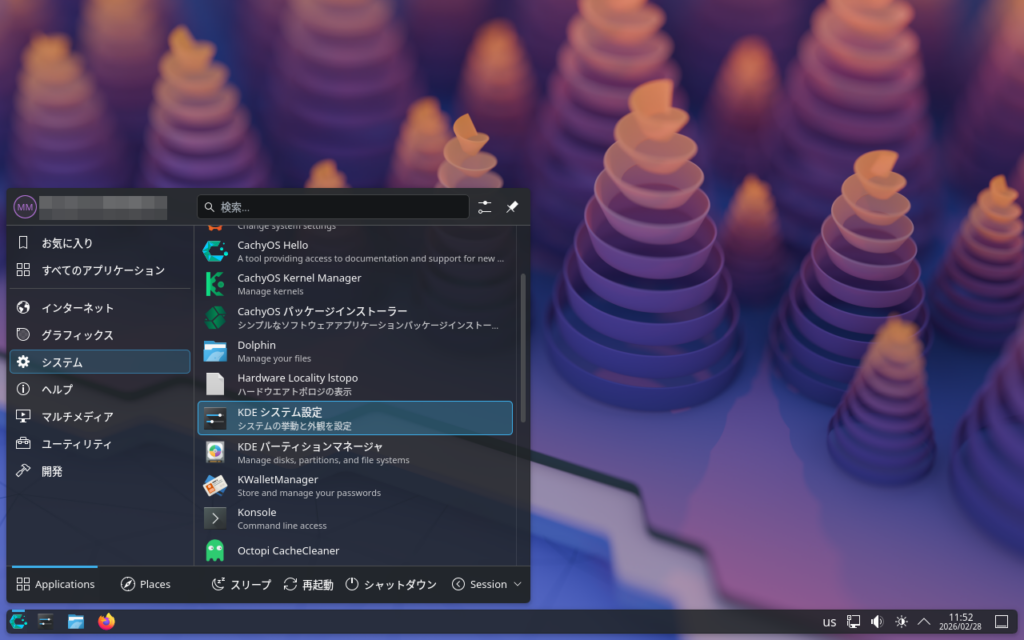Open CachyOS Kernel Manager
Image resolution: width=1024 pixels, height=640 pixels.
click(x=355, y=284)
